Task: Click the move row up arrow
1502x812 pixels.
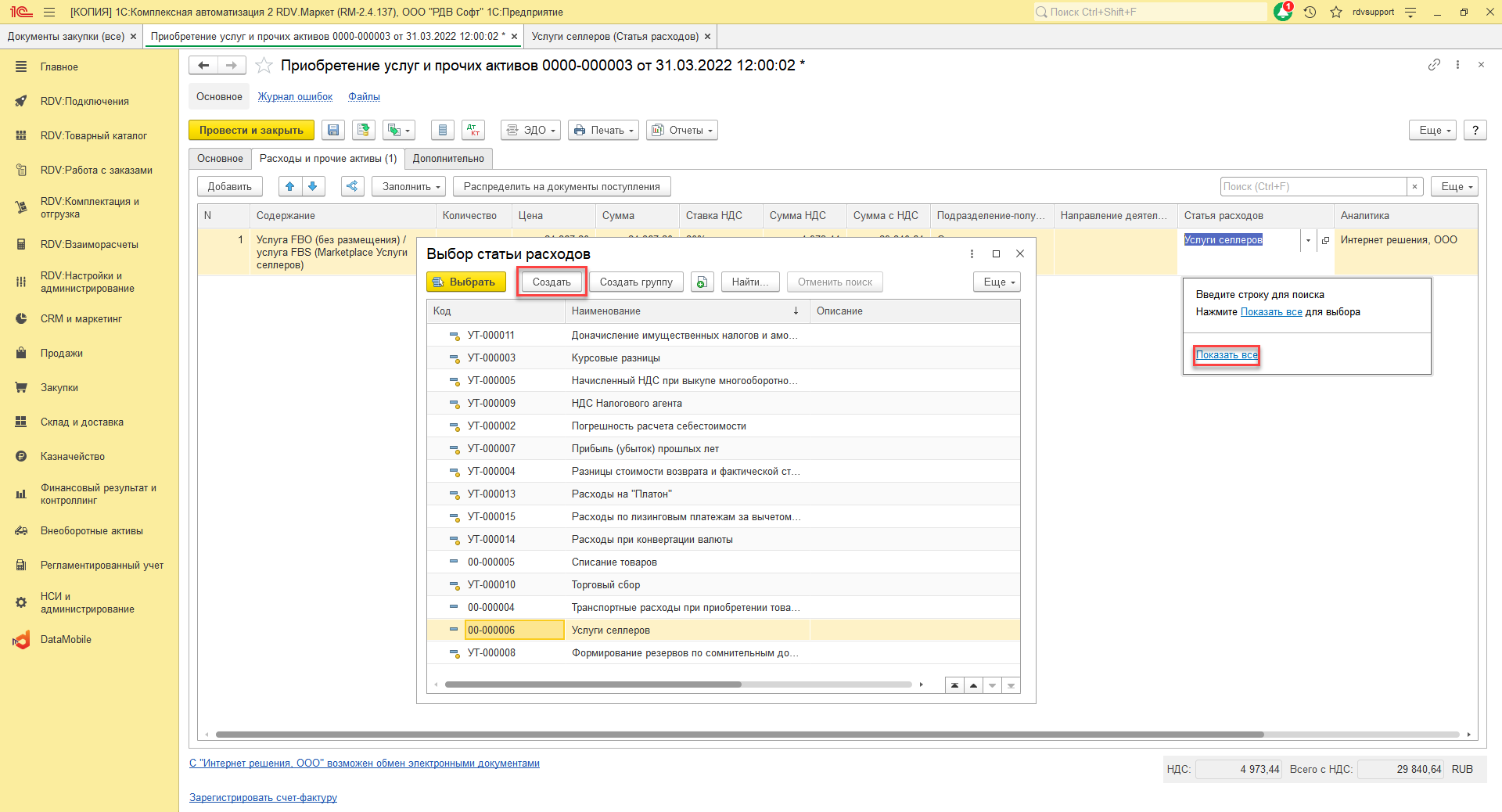Action: click(x=290, y=186)
